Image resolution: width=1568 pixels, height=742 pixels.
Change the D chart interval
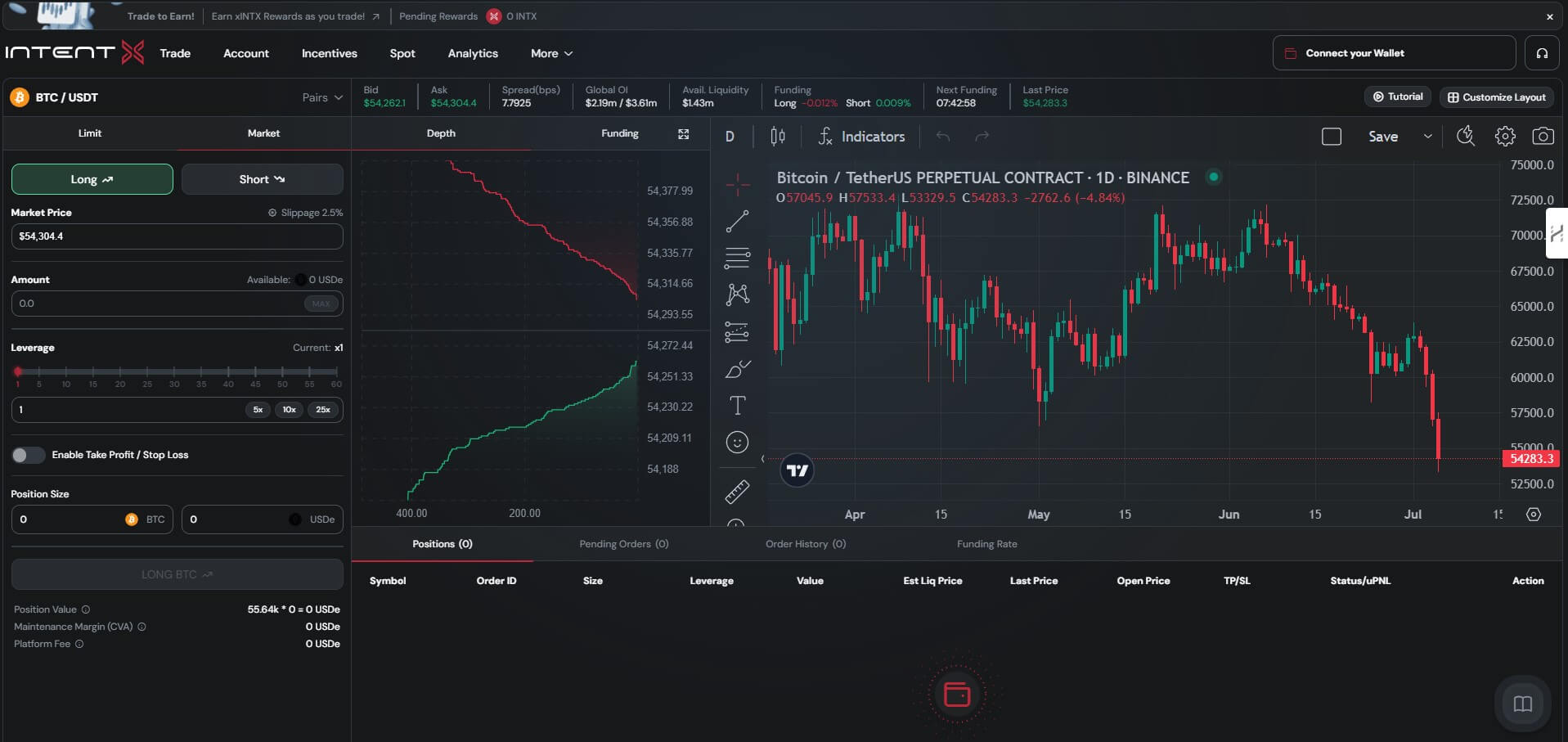(x=730, y=137)
